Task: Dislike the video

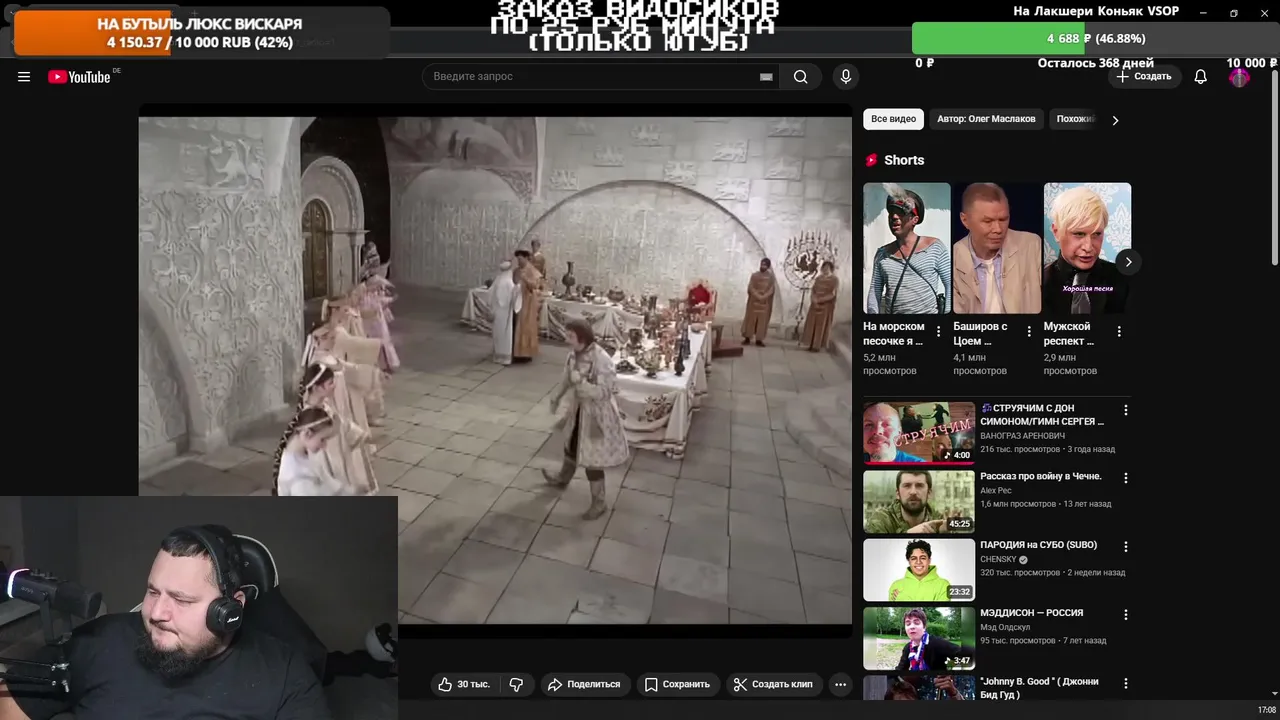Action: click(x=516, y=684)
